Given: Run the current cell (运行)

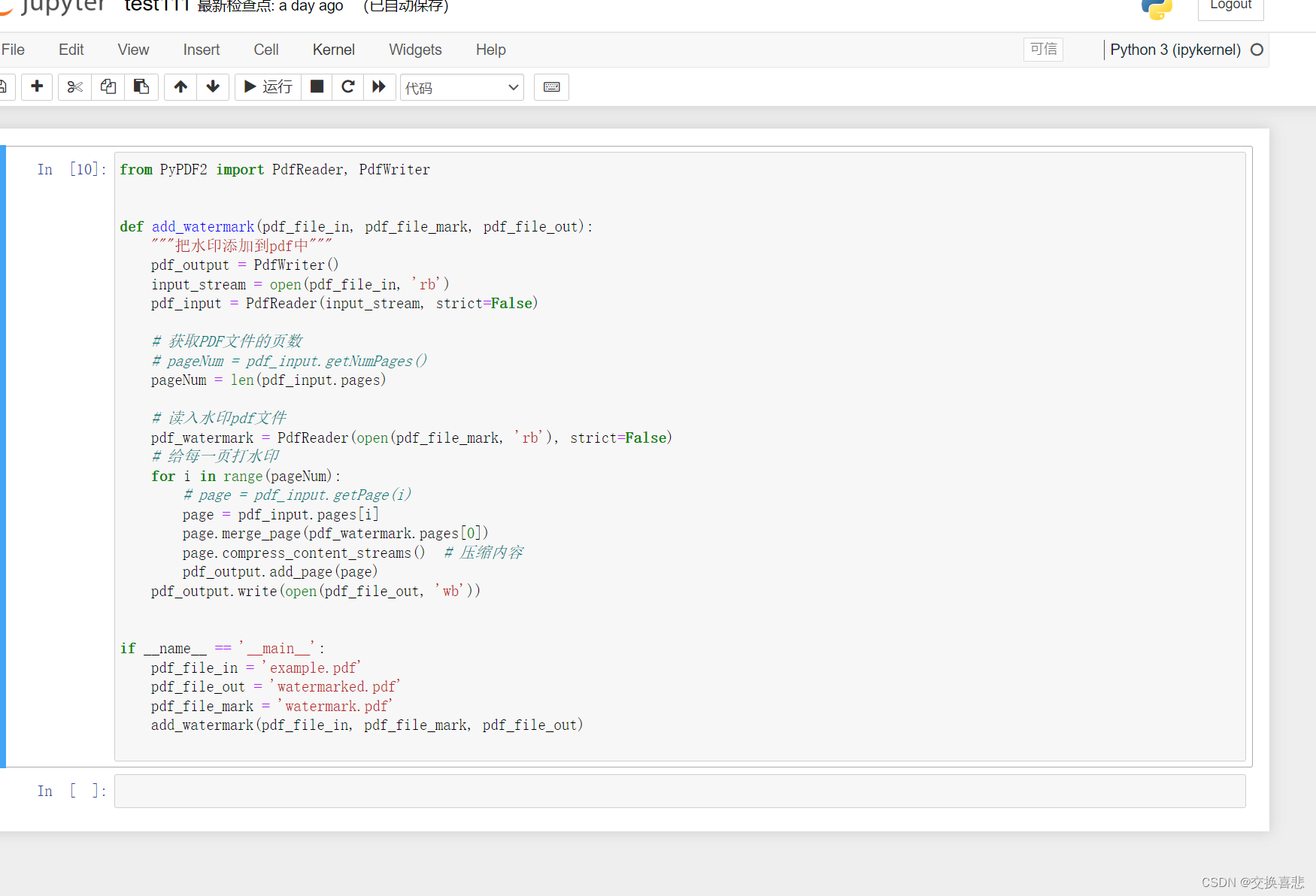Looking at the screenshot, I should 268,87.
